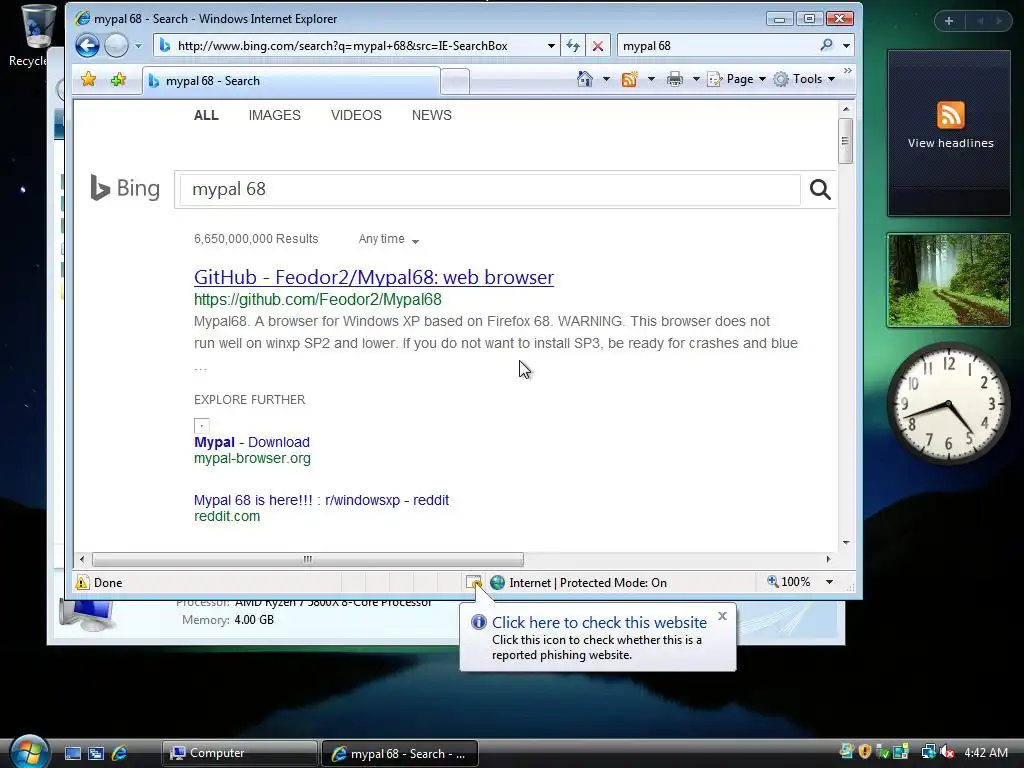The height and width of the screenshot is (768, 1024).
Task: Refresh the page with the Refresh icon
Action: click(x=573, y=46)
